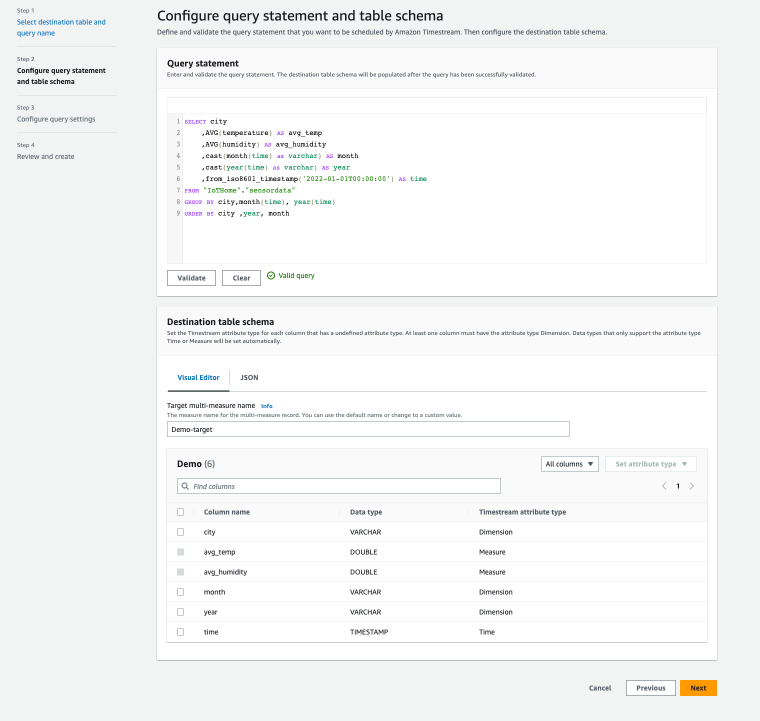Go to next page with right chevron
Image resolution: width=760 pixels, height=721 pixels.
click(692, 486)
